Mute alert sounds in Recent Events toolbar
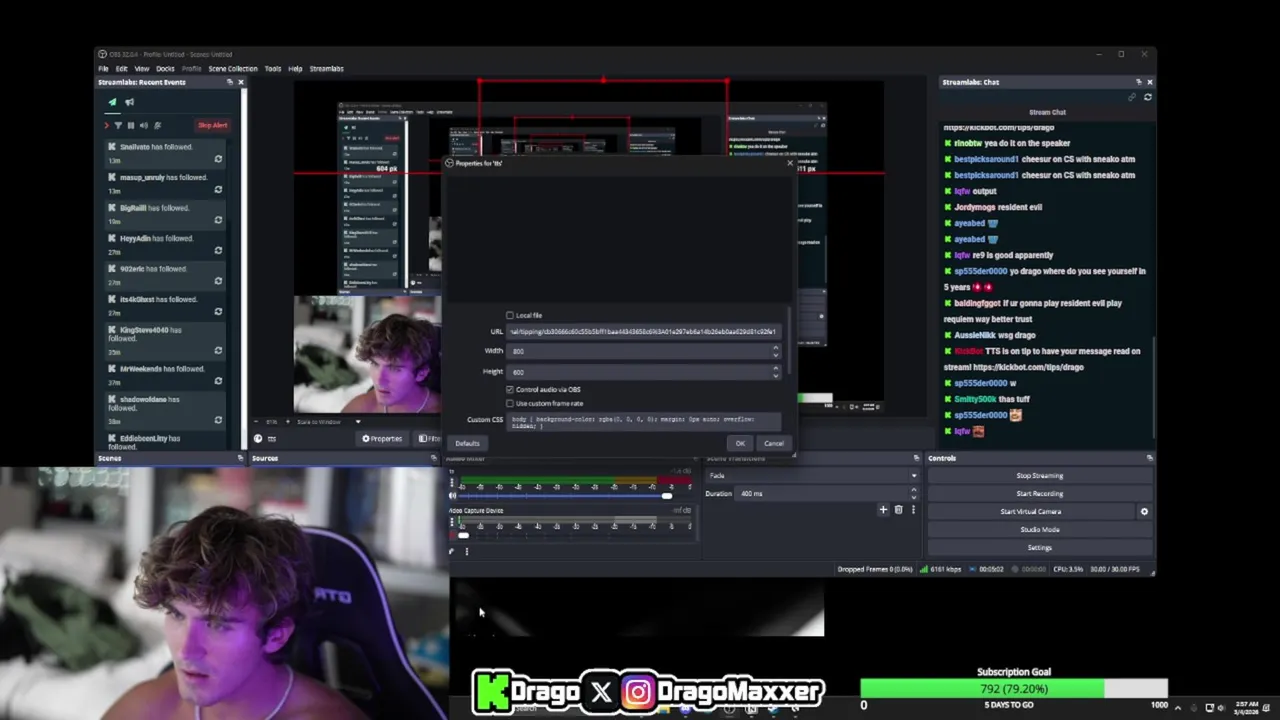This screenshot has height=720, width=1280. tap(144, 125)
